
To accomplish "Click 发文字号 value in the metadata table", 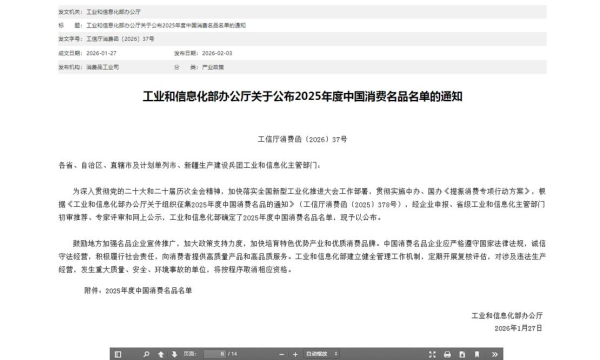I will [121, 39].
